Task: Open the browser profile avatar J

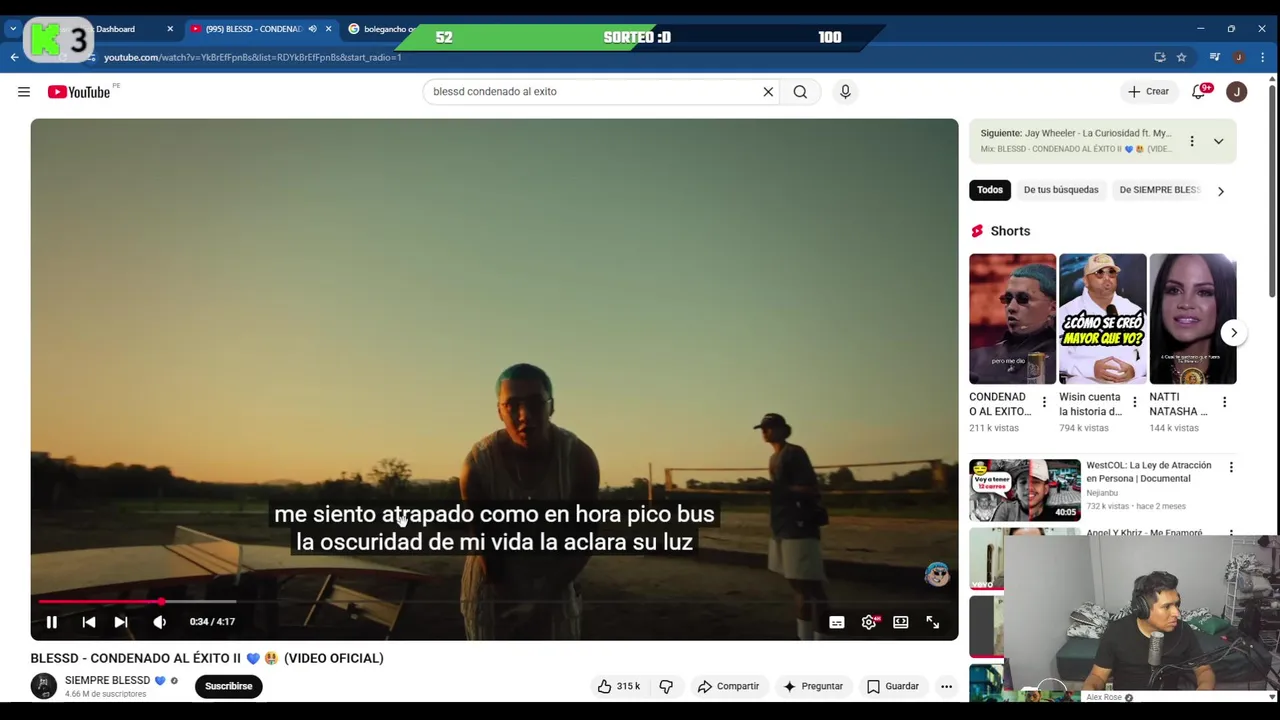Action: click(x=1238, y=58)
